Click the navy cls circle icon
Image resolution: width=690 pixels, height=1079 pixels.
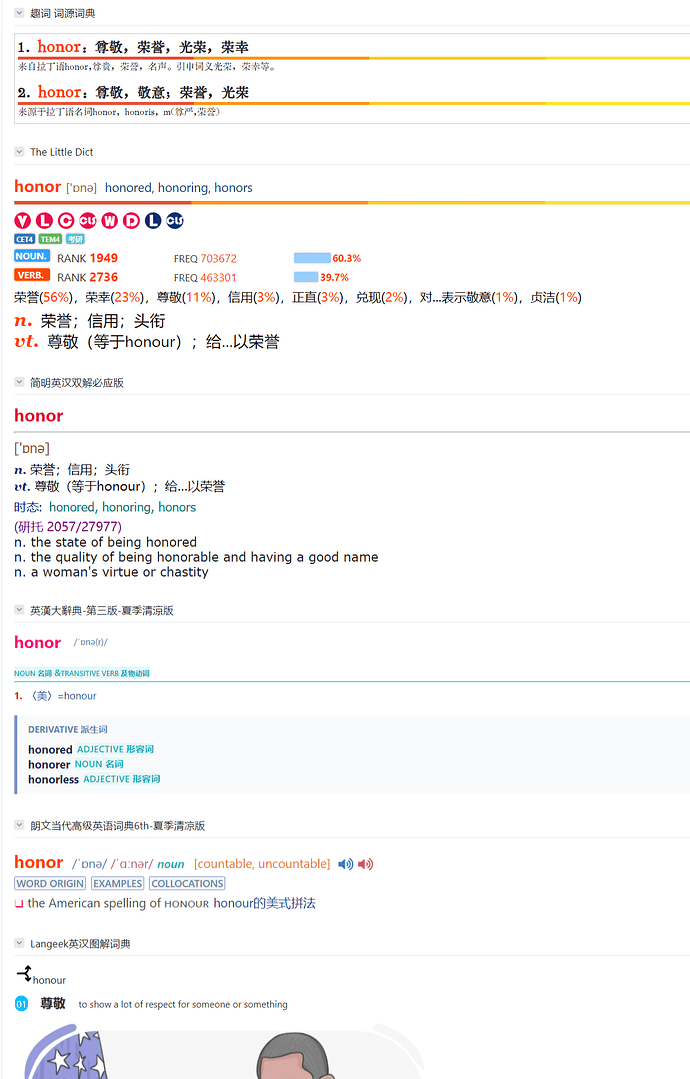click(175, 220)
